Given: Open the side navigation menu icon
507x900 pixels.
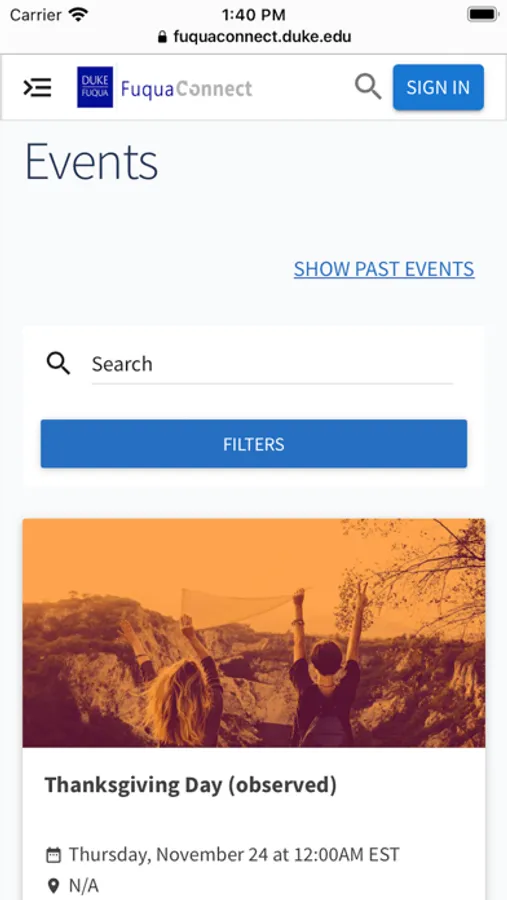Looking at the screenshot, I should click(x=37, y=87).
